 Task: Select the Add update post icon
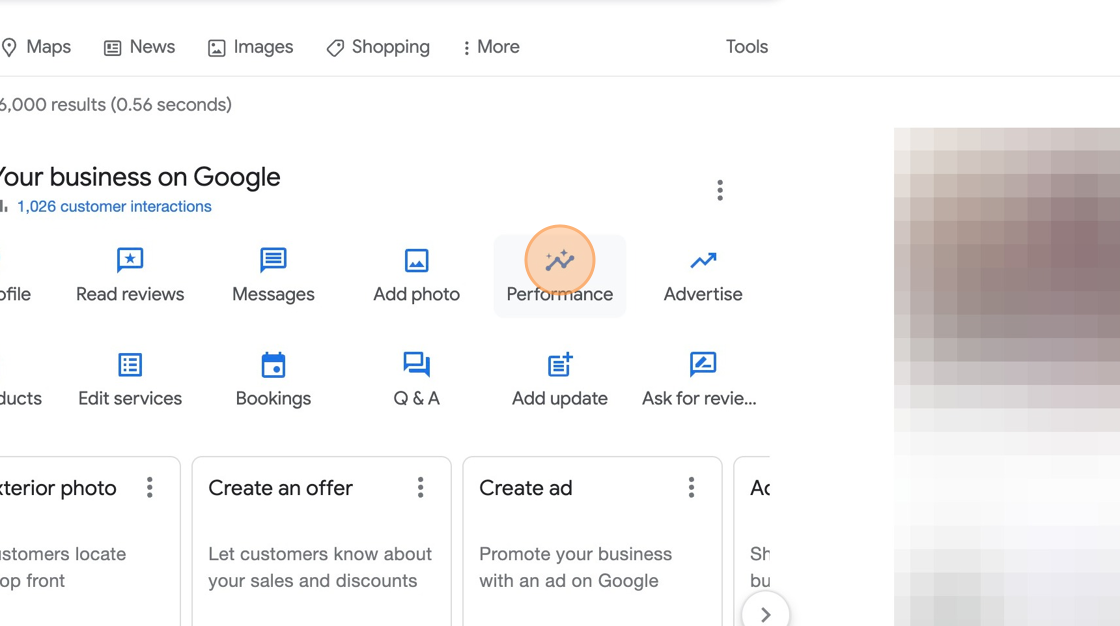click(560, 364)
